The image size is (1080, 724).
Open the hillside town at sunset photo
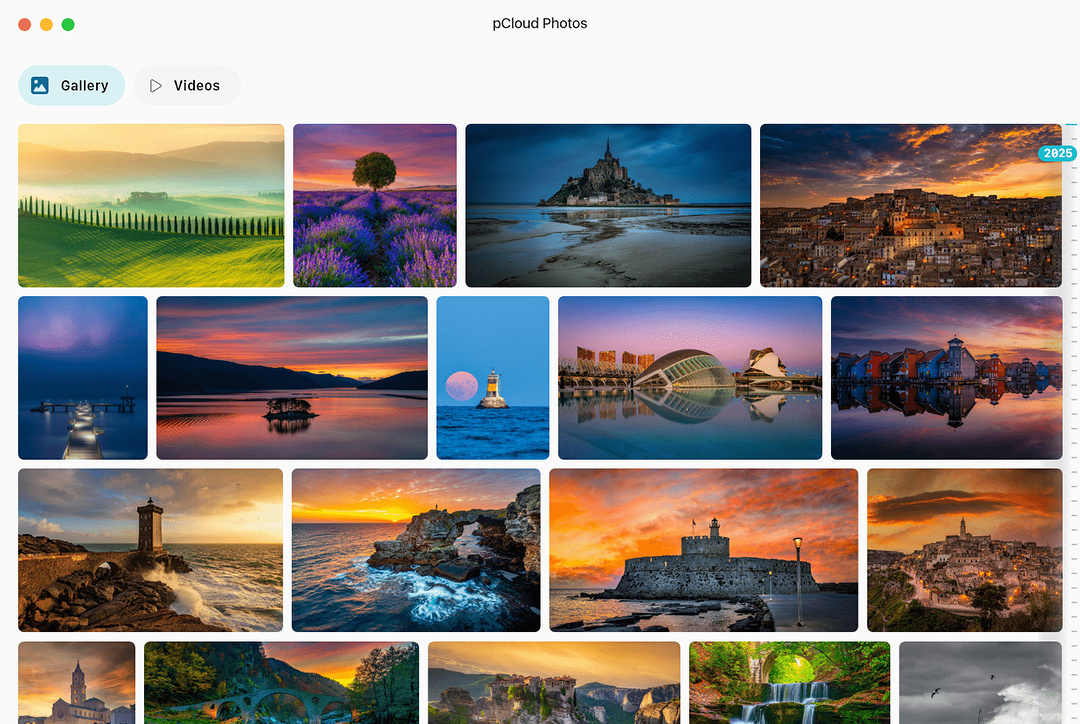910,205
